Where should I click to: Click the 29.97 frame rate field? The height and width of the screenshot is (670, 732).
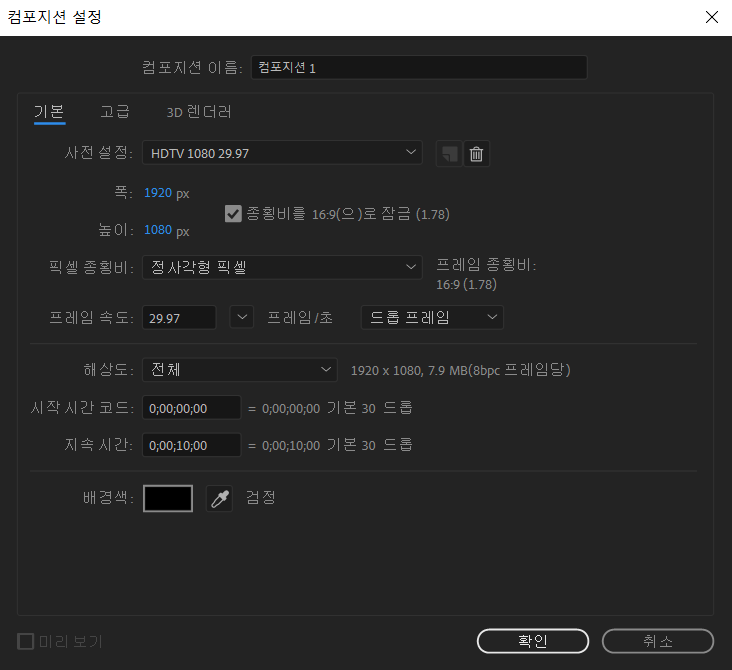179,318
